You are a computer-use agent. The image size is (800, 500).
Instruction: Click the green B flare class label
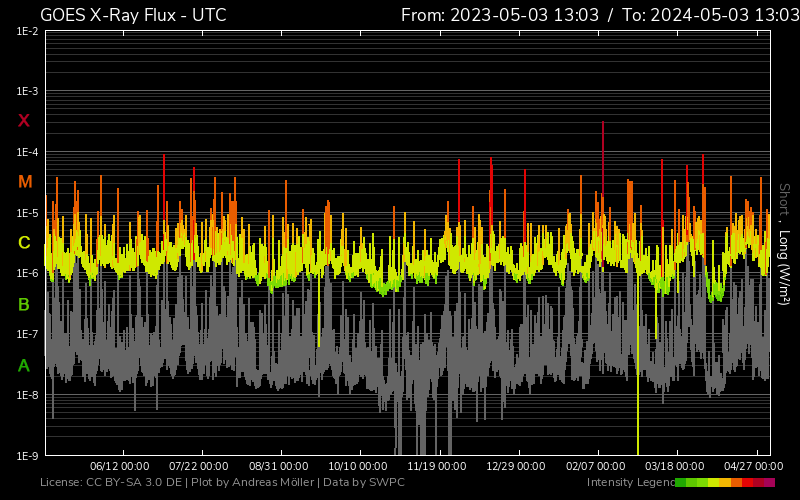coord(24,305)
